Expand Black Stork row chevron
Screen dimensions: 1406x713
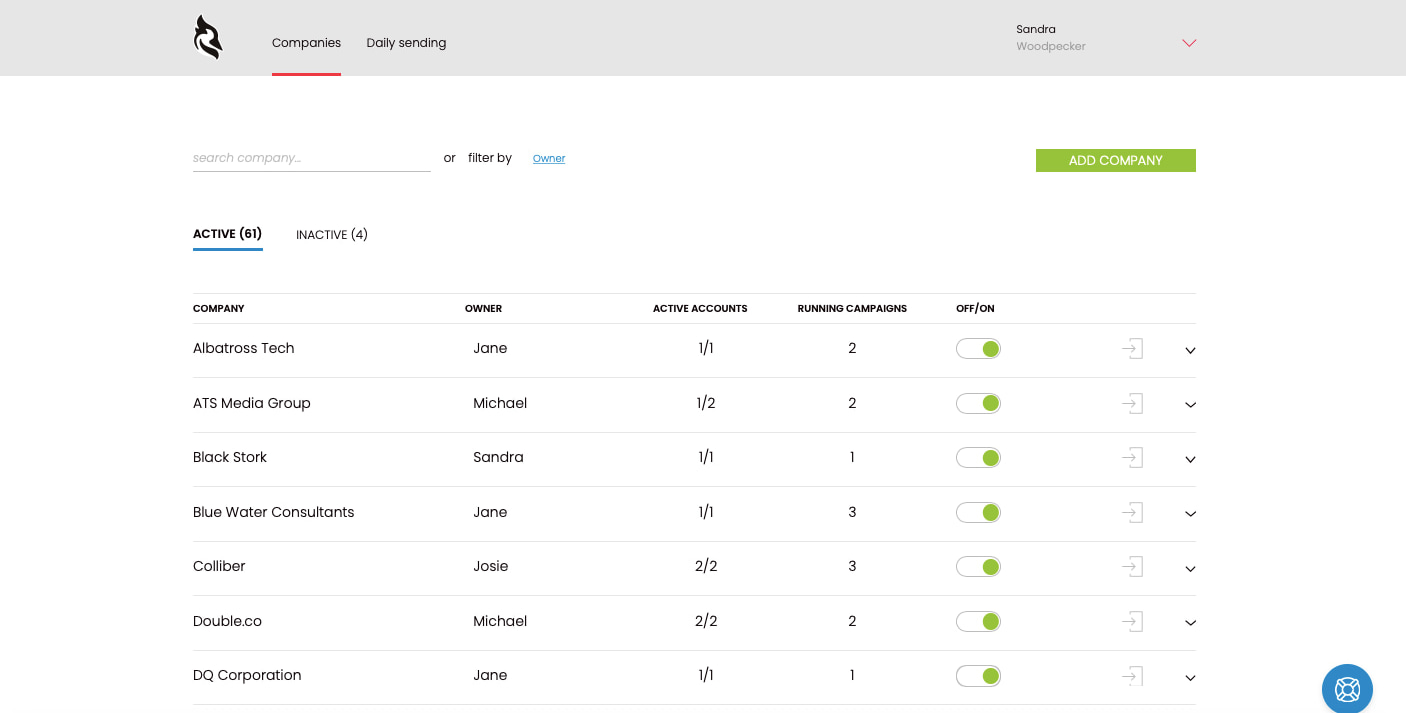click(x=1190, y=460)
